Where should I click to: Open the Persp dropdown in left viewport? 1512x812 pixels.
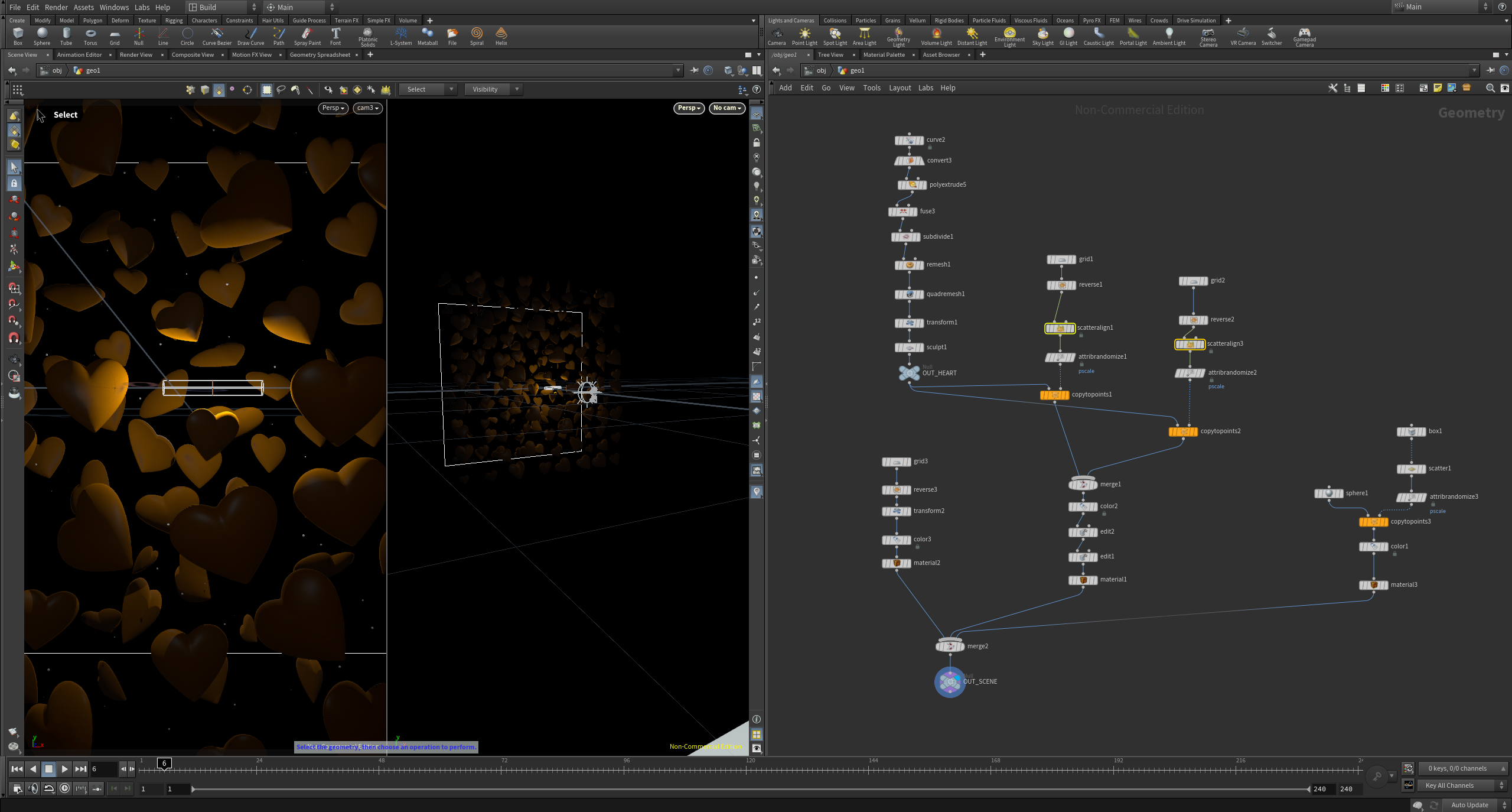pos(333,108)
